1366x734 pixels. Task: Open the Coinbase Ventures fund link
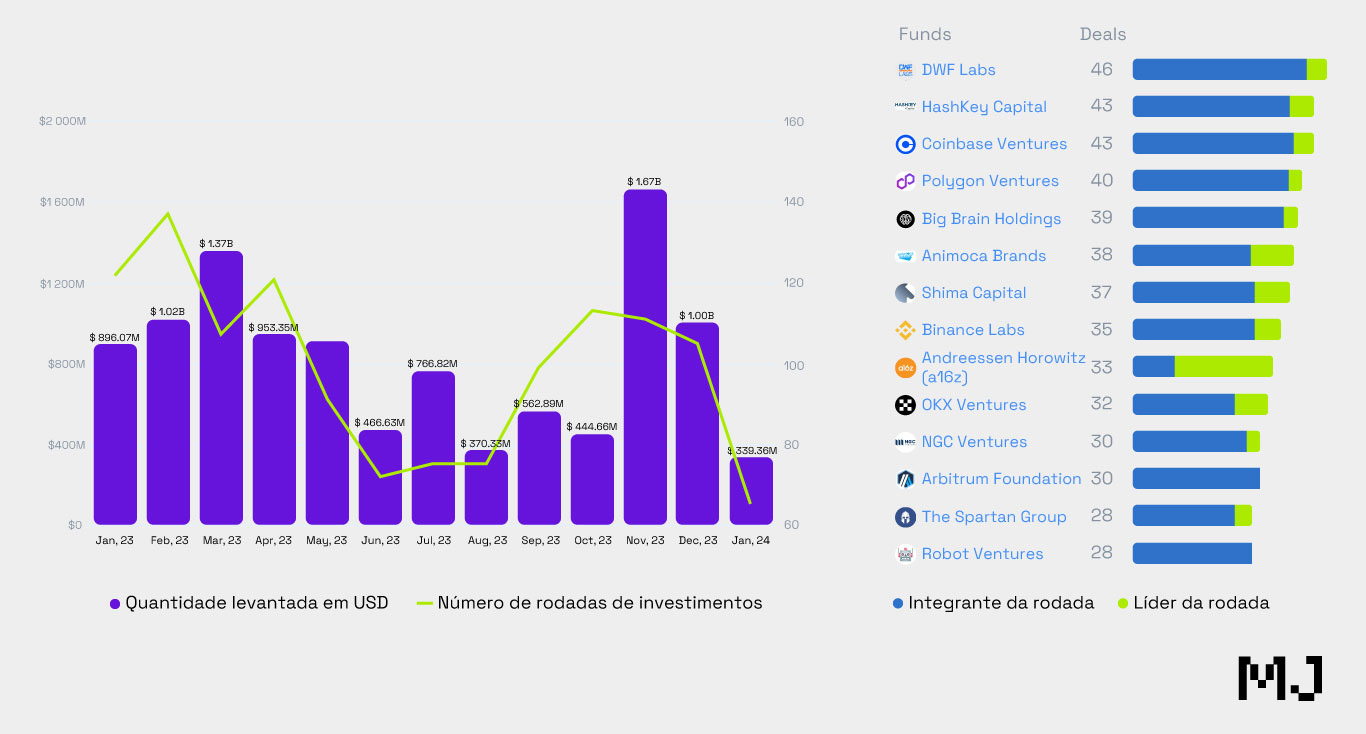pos(994,144)
